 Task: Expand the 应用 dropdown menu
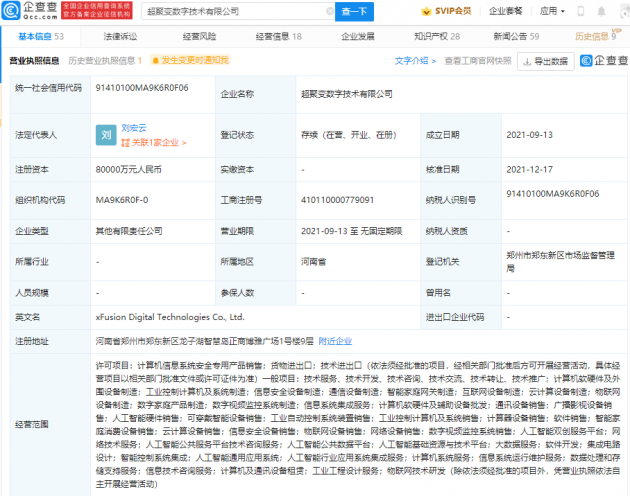coord(552,11)
